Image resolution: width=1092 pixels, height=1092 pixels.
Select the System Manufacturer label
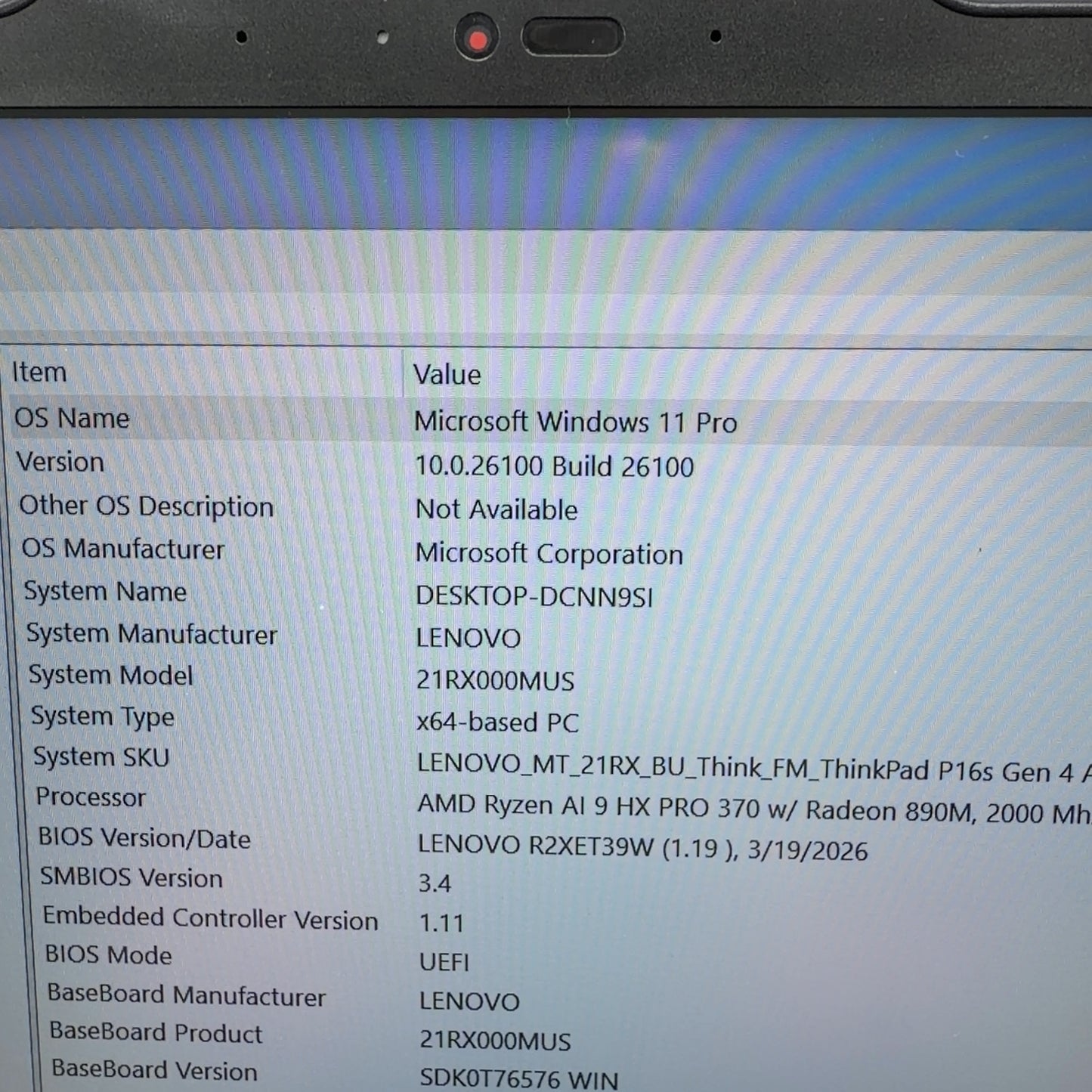[152, 633]
